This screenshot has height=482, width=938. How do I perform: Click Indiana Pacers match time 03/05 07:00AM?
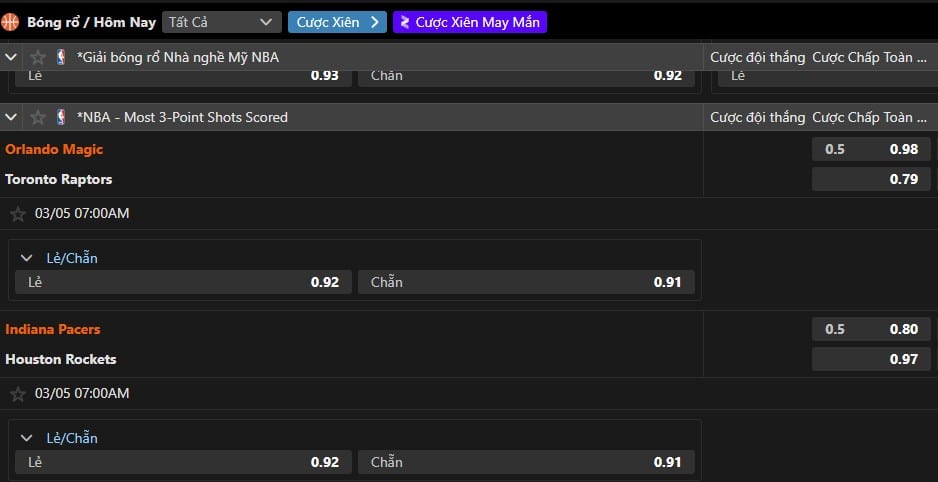click(82, 393)
